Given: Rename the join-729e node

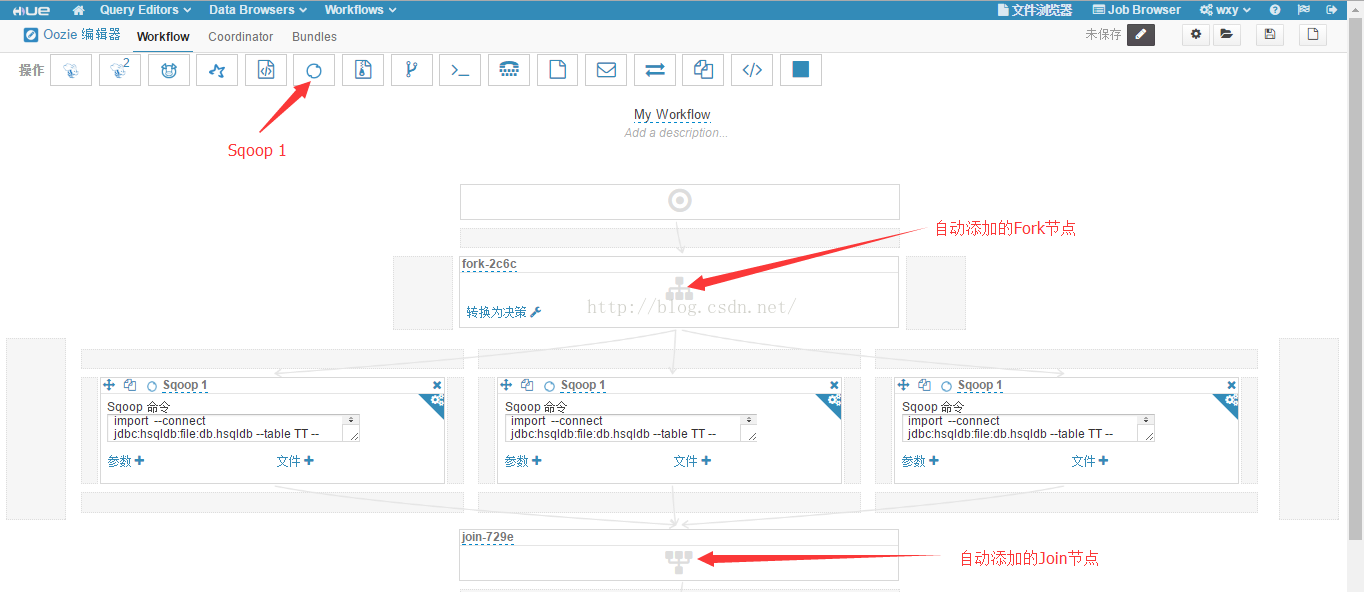Looking at the screenshot, I should (x=488, y=537).
